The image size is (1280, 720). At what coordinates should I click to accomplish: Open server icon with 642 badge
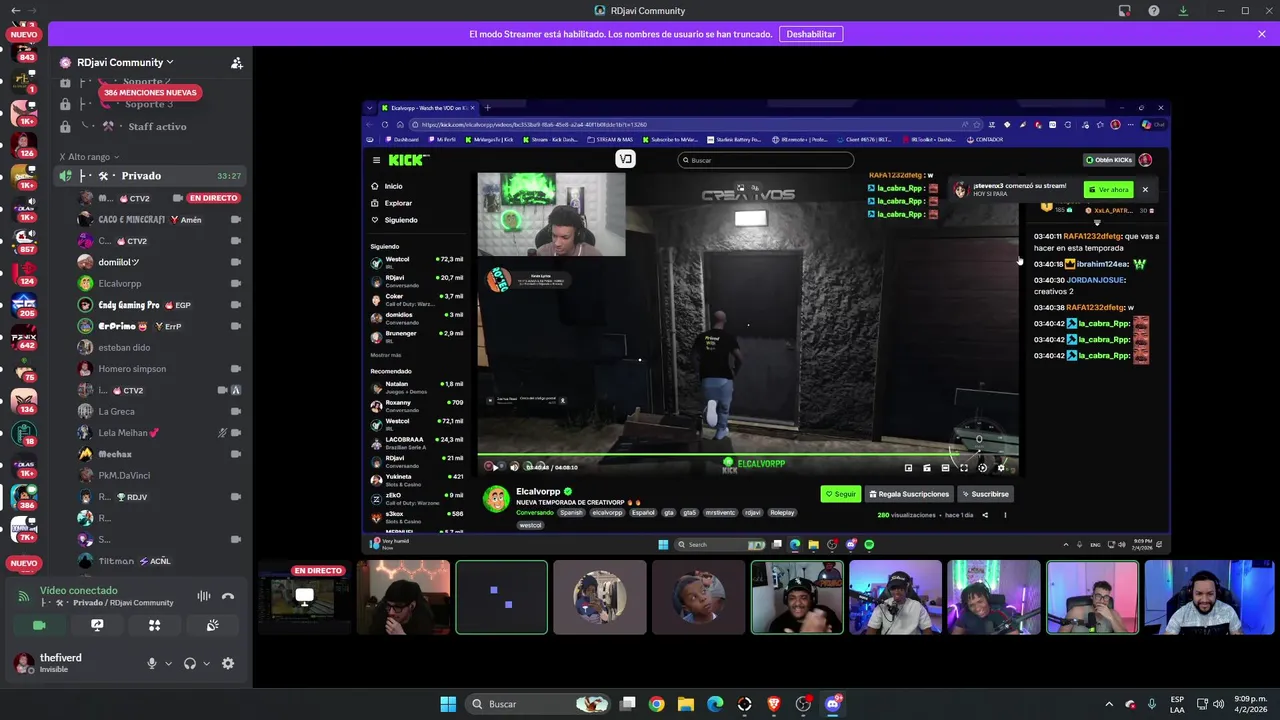[x=24, y=336]
